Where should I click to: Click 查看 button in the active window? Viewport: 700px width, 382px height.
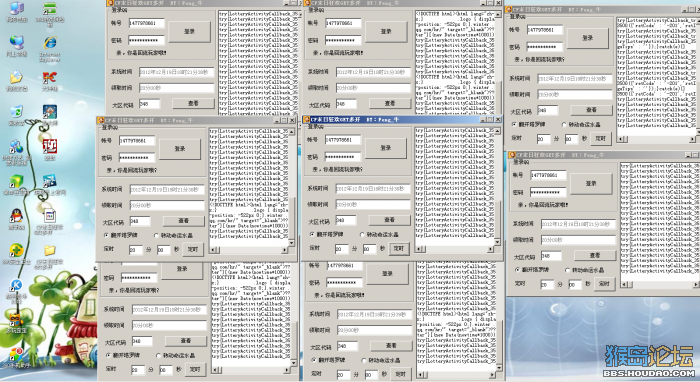pos(389,220)
